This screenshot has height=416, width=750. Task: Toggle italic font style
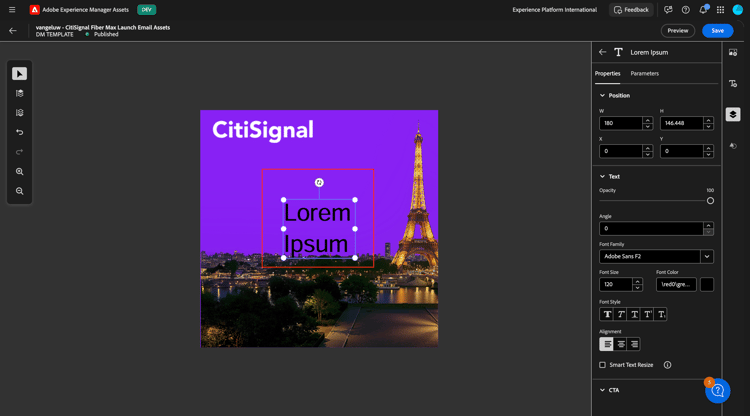620,314
